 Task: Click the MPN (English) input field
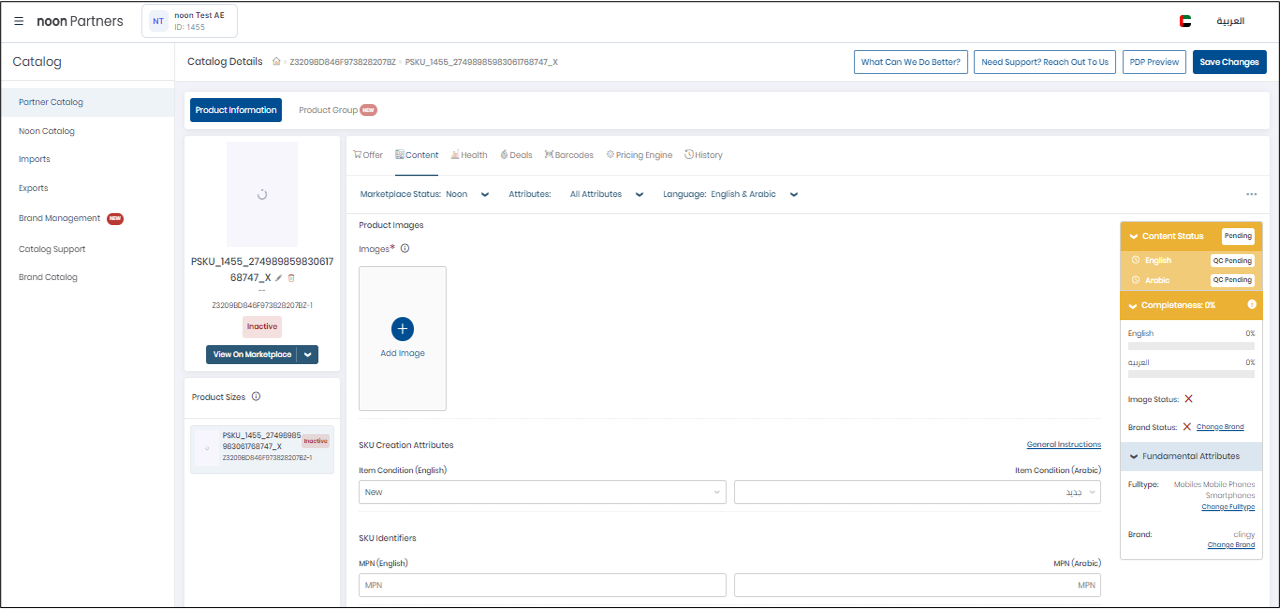pos(542,585)
